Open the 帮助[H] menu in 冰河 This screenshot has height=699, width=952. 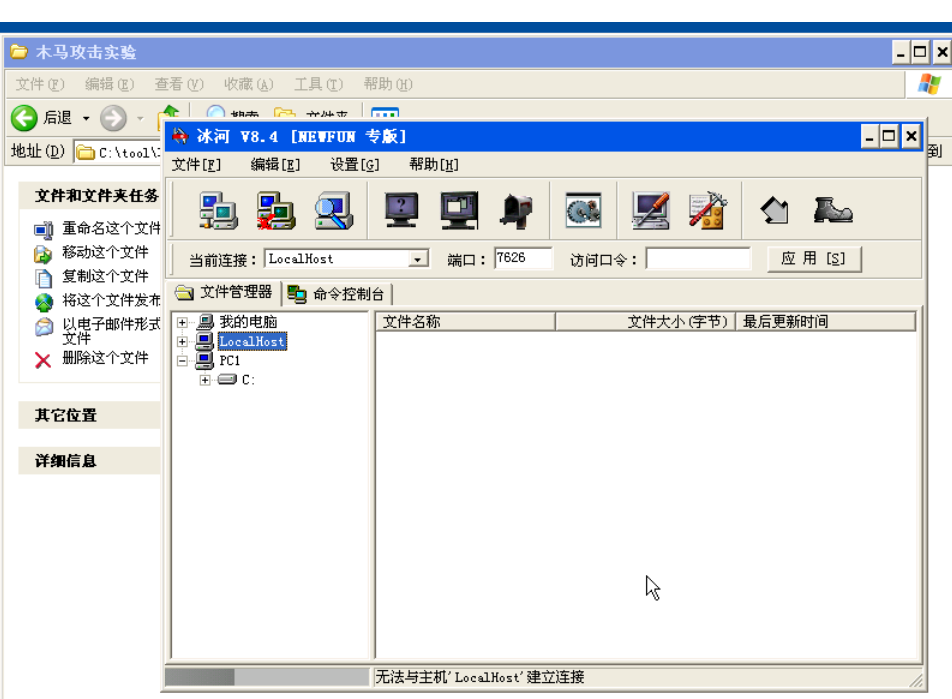[434, 165]
